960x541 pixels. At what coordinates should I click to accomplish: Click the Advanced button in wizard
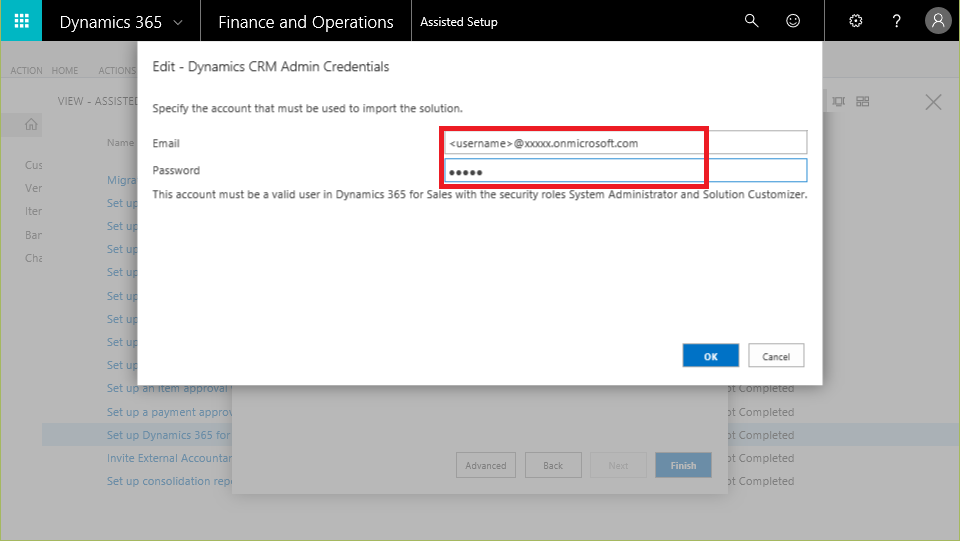click(486, 465)
